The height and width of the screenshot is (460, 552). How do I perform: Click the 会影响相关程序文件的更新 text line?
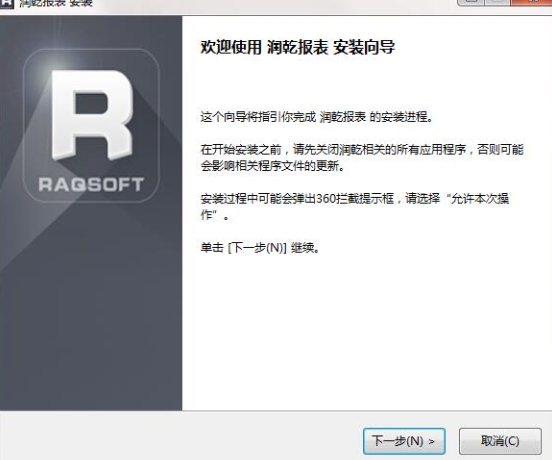coord(272,165)
